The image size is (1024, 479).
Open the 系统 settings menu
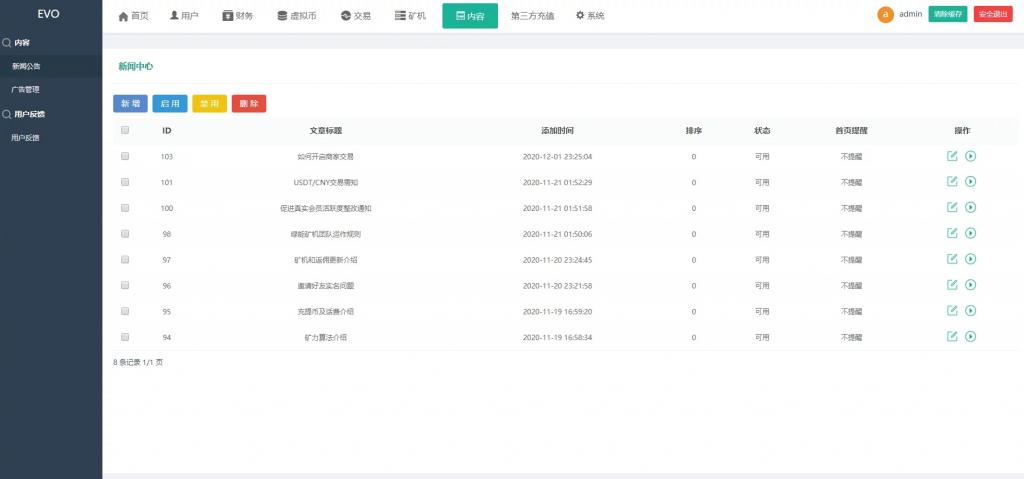click(x=590, y=16)
